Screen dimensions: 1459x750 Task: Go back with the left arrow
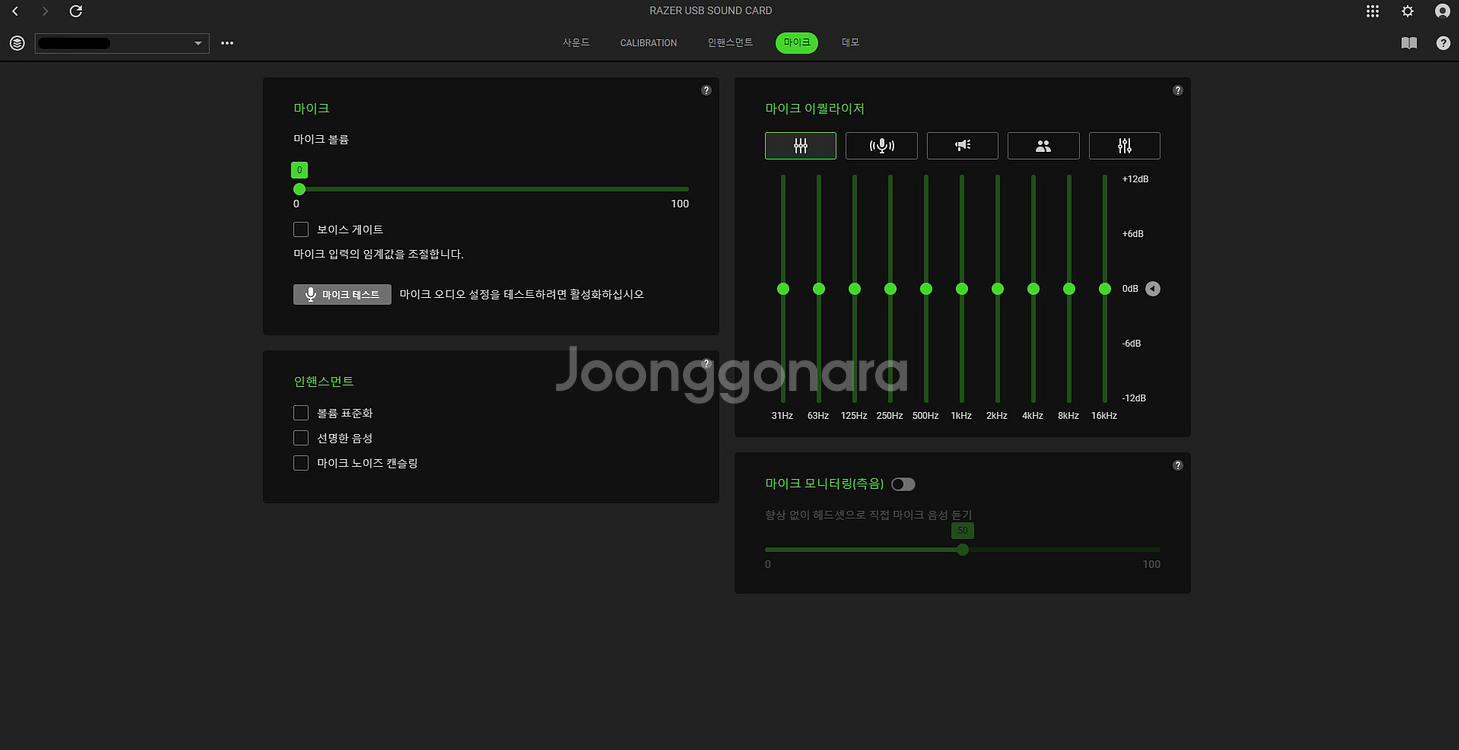coord(15,11)
